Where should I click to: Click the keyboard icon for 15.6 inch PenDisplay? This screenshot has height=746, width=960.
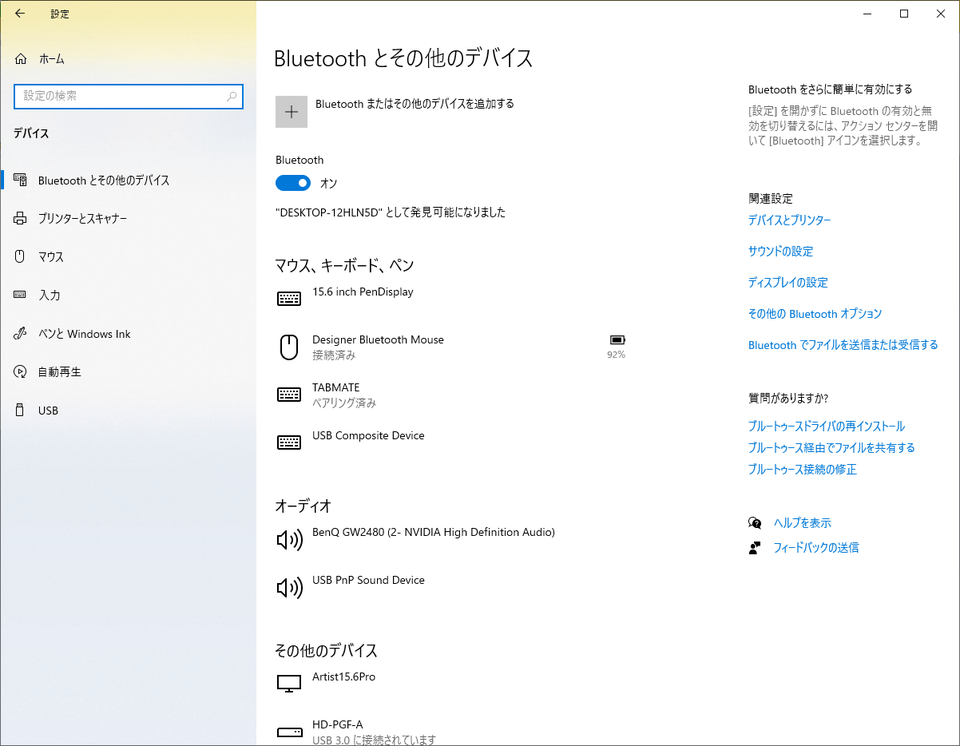coord(289,298)
